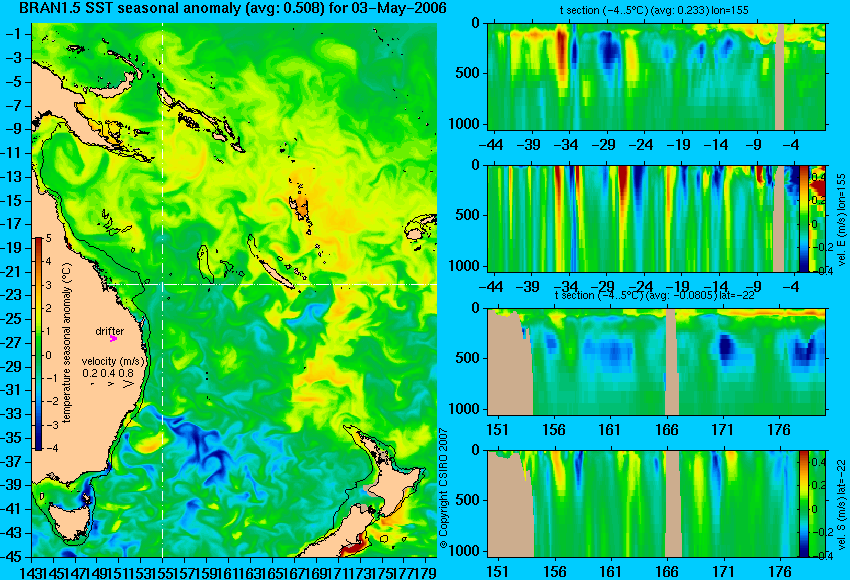Image resolution: width=850 pixels, height=580 pixels.
Task: Click the horizontal dashed section line at latitude -22
Action: pyautogui.click(x=273, y=284)
